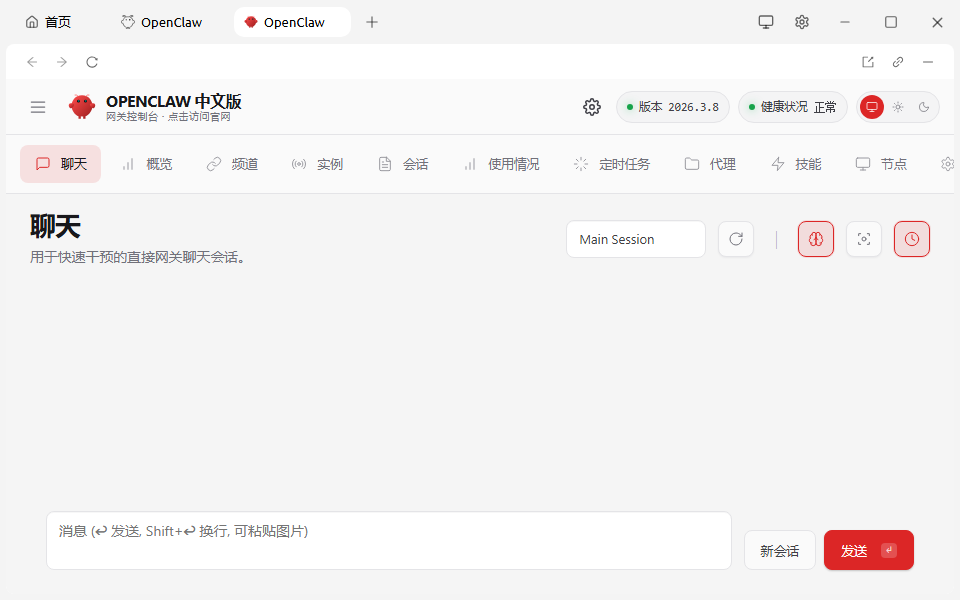Open the Main Session selector
The image size is (960, 600).
coord(635,239)
